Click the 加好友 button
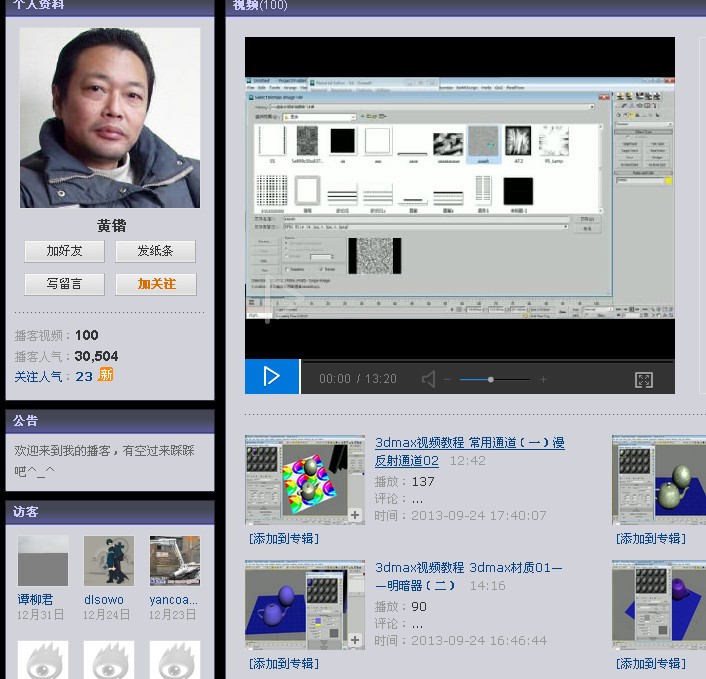The image size is (706, 679). point(64,251)
